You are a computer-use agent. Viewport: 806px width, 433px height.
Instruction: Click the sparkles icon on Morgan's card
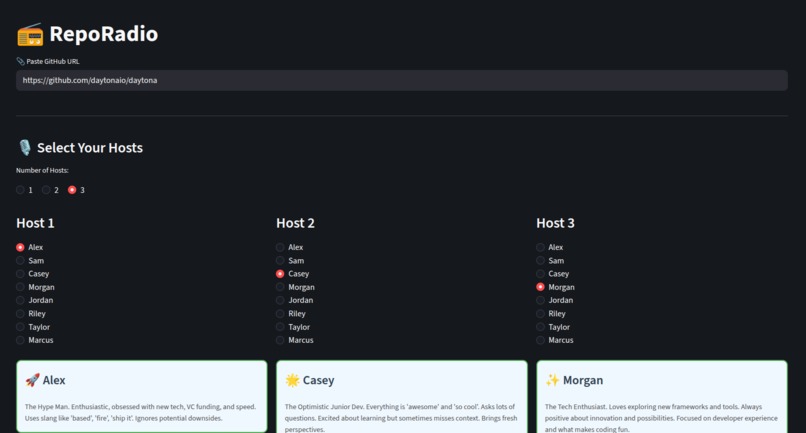pos(553,380)
